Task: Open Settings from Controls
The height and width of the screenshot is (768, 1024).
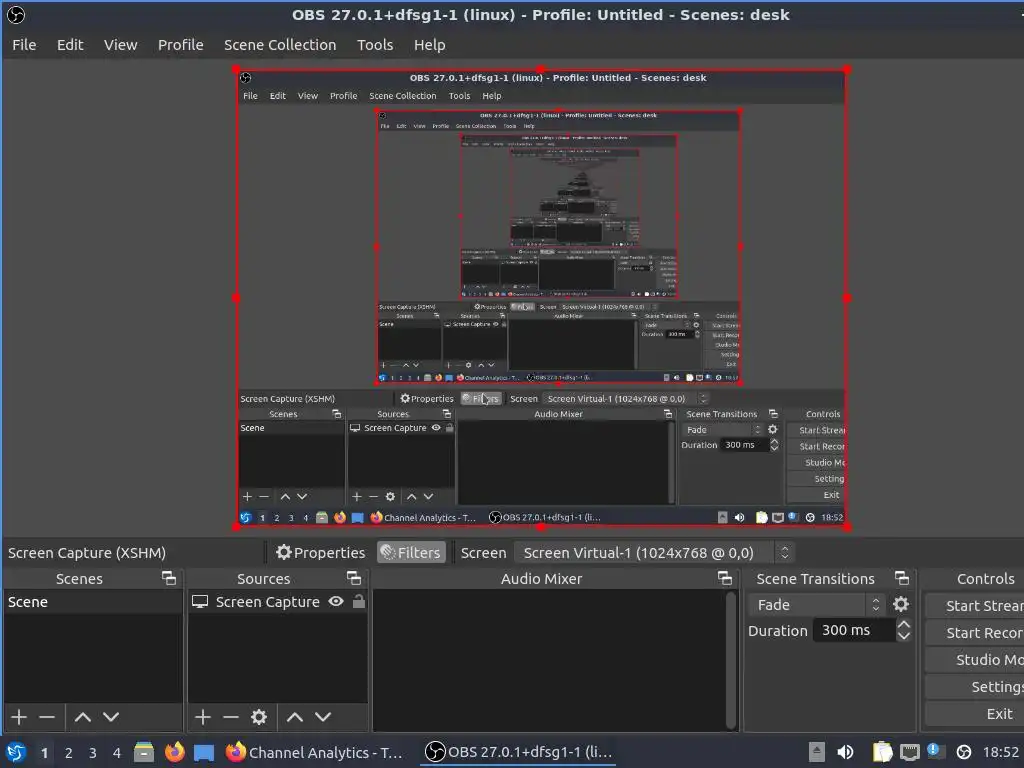Action: tap(974, 687)
